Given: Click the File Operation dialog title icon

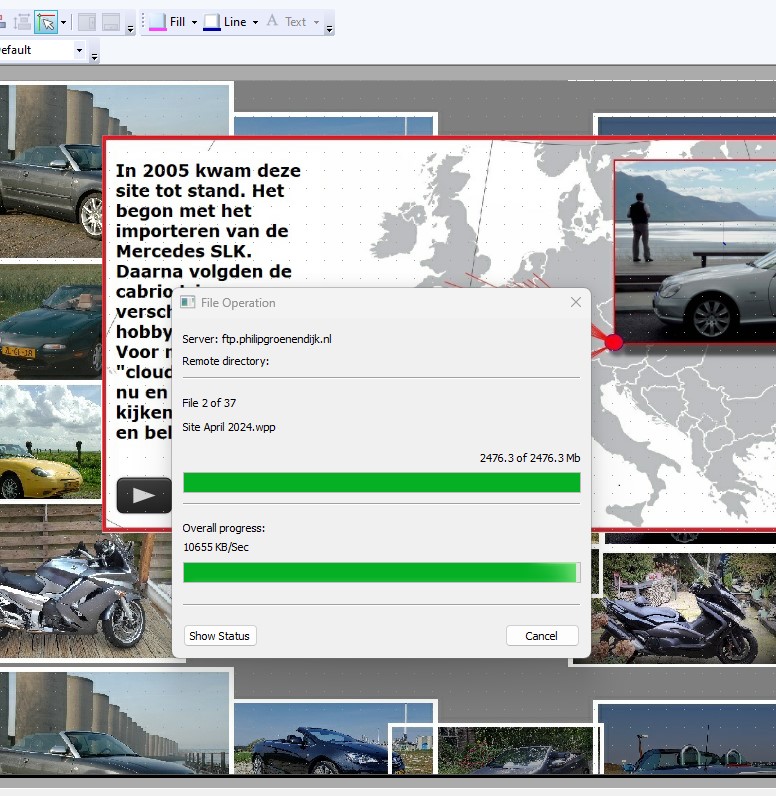Looking at the screenshot, I should tap(188, 303).
